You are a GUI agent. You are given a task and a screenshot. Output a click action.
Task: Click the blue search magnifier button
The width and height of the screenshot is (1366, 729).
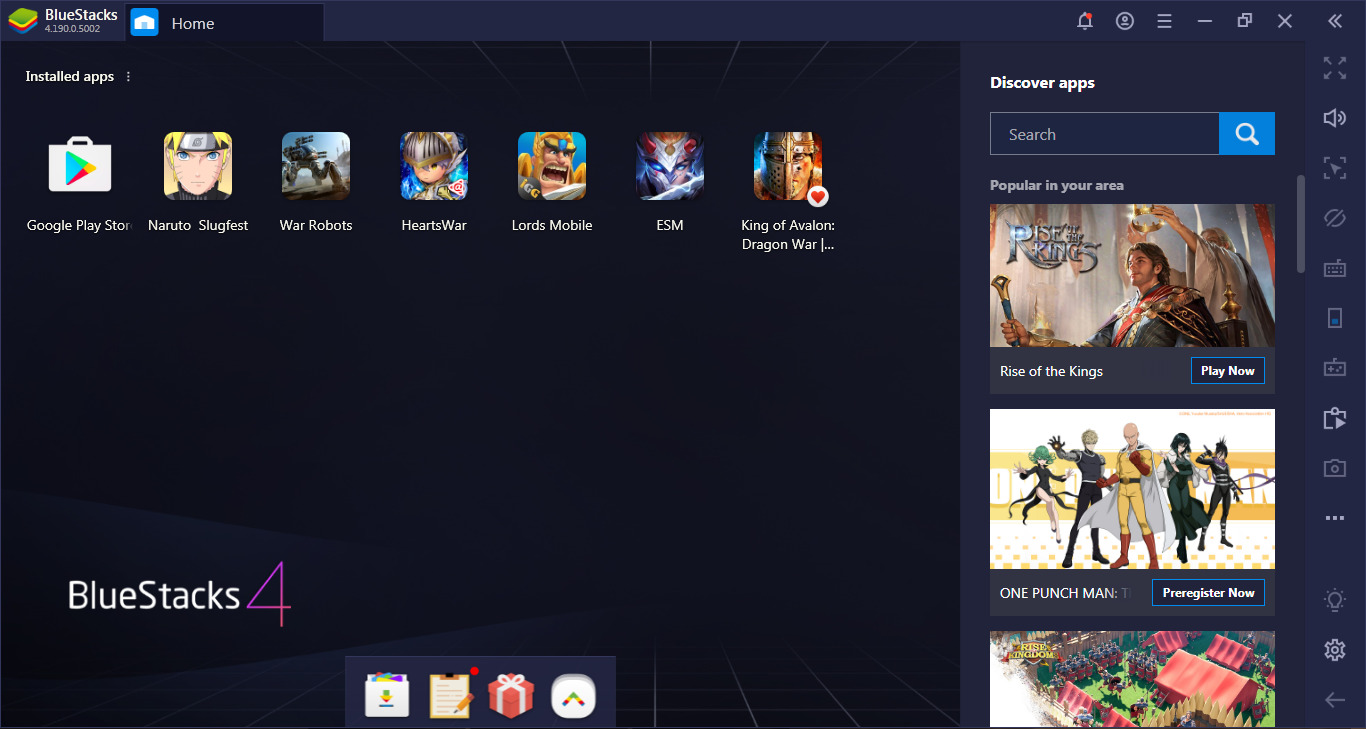pos(1247,134)
